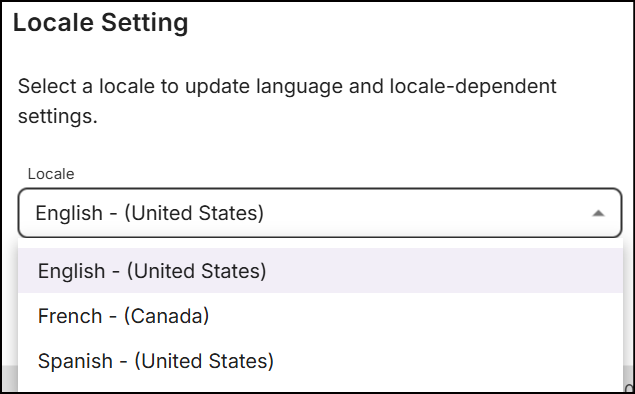The height and width of the screenshot is (394, 635).
Task: Click blank space inside the Locale input box
Action: point(425,213)
